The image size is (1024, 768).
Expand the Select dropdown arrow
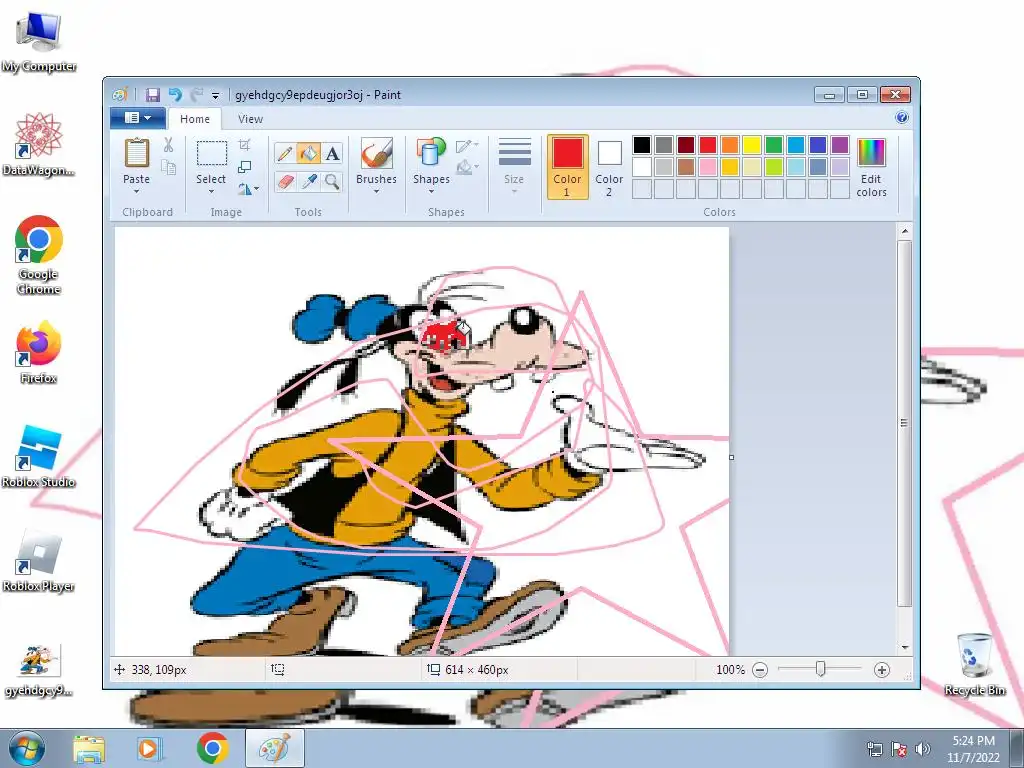click(x=211, y=192)
